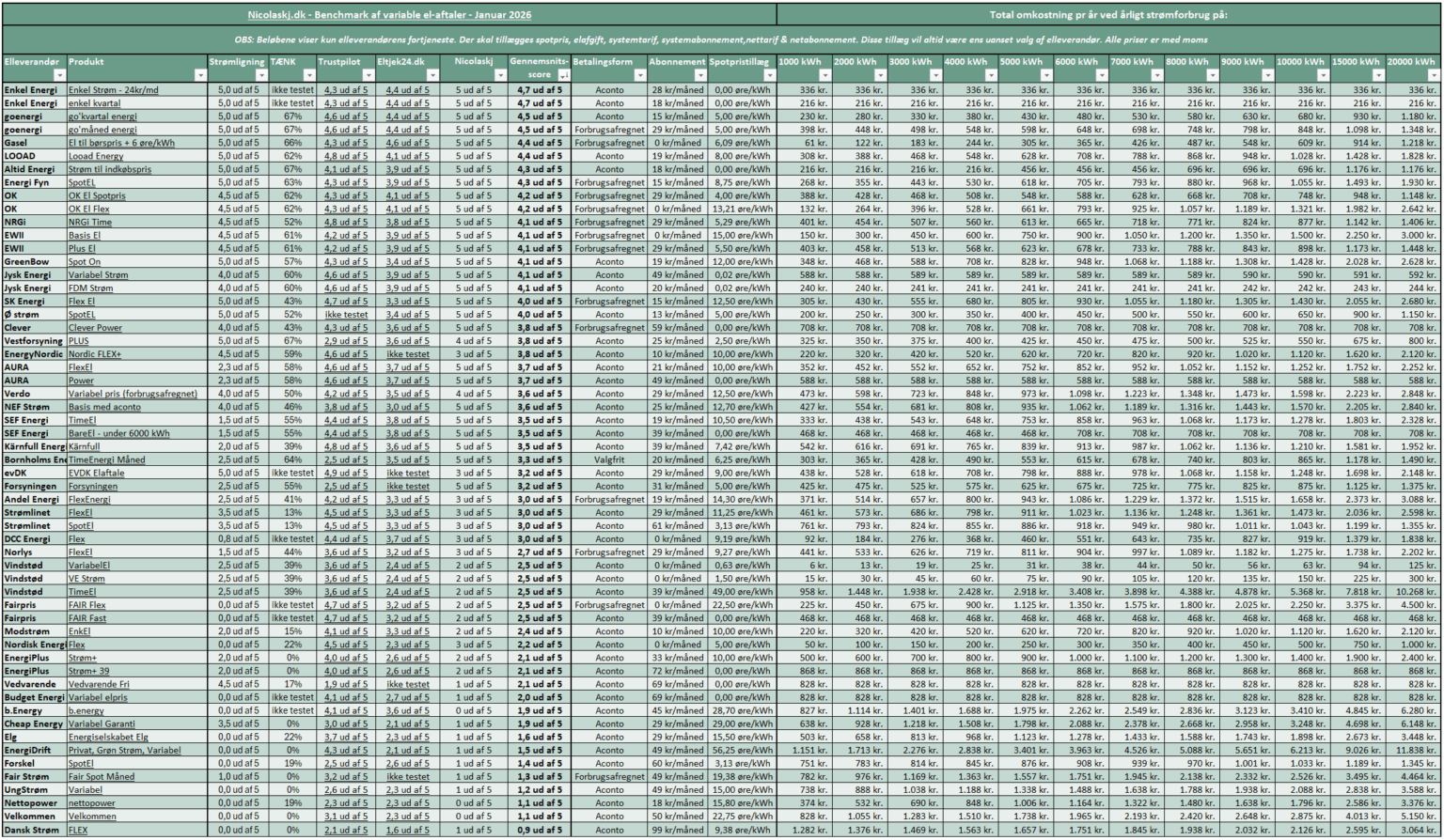
Task: Click the sort icon on Gennemsnits-score header
Action: (x=562, y=74)
